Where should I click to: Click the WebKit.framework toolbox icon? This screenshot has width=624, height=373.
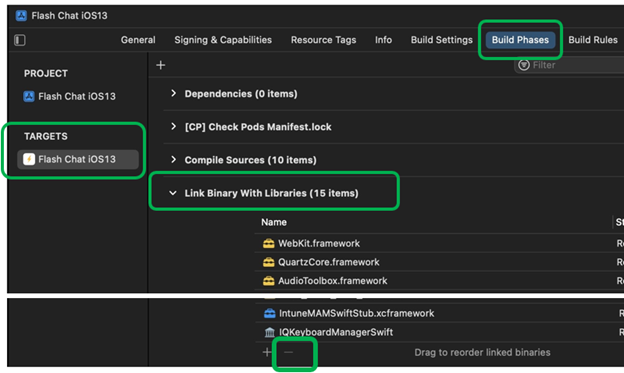click(269, 243)
